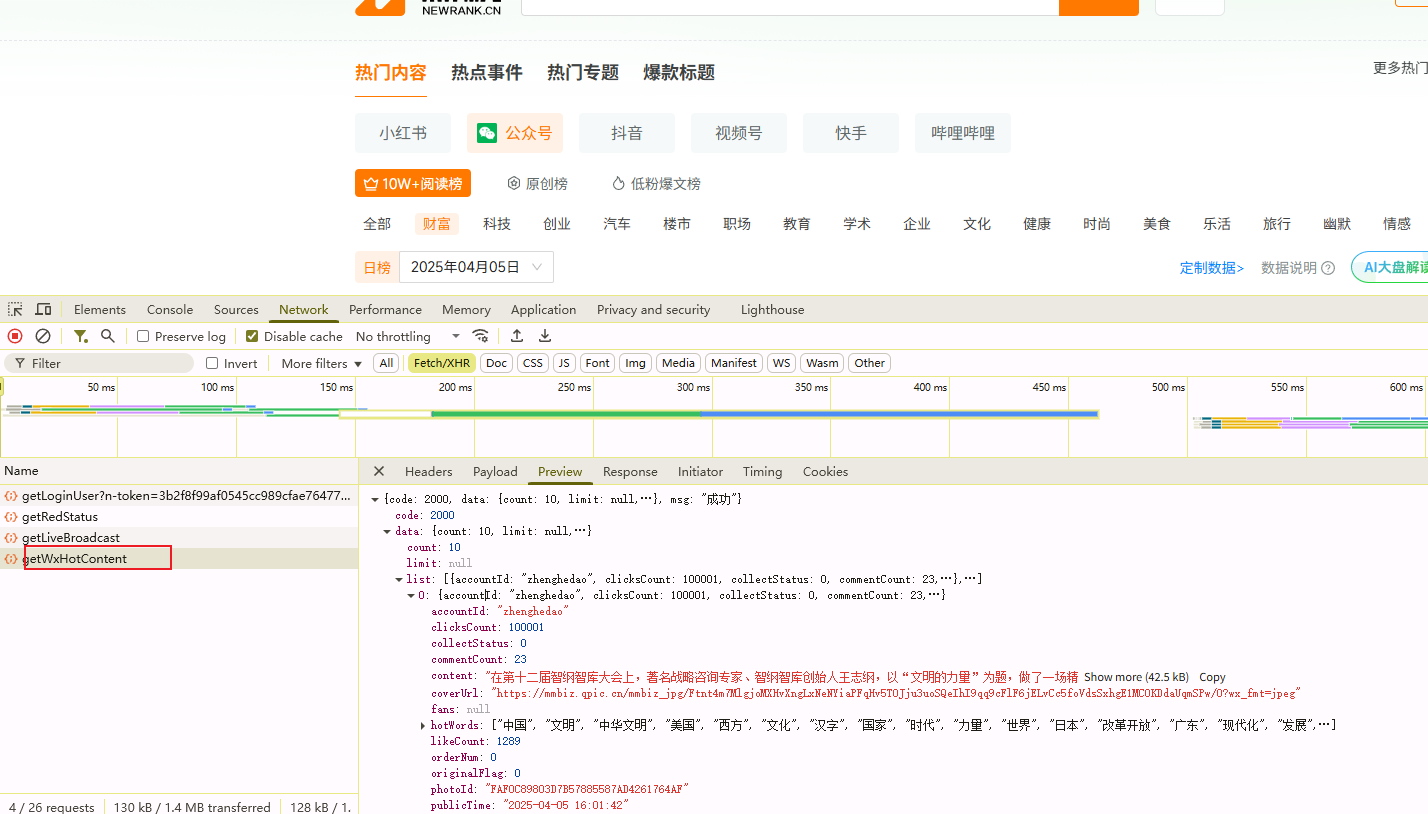Click the 低粉爆文榜 flame icon
Image resolution: width=1428 pixels, height=814 pixels.
tap(618, 184)
